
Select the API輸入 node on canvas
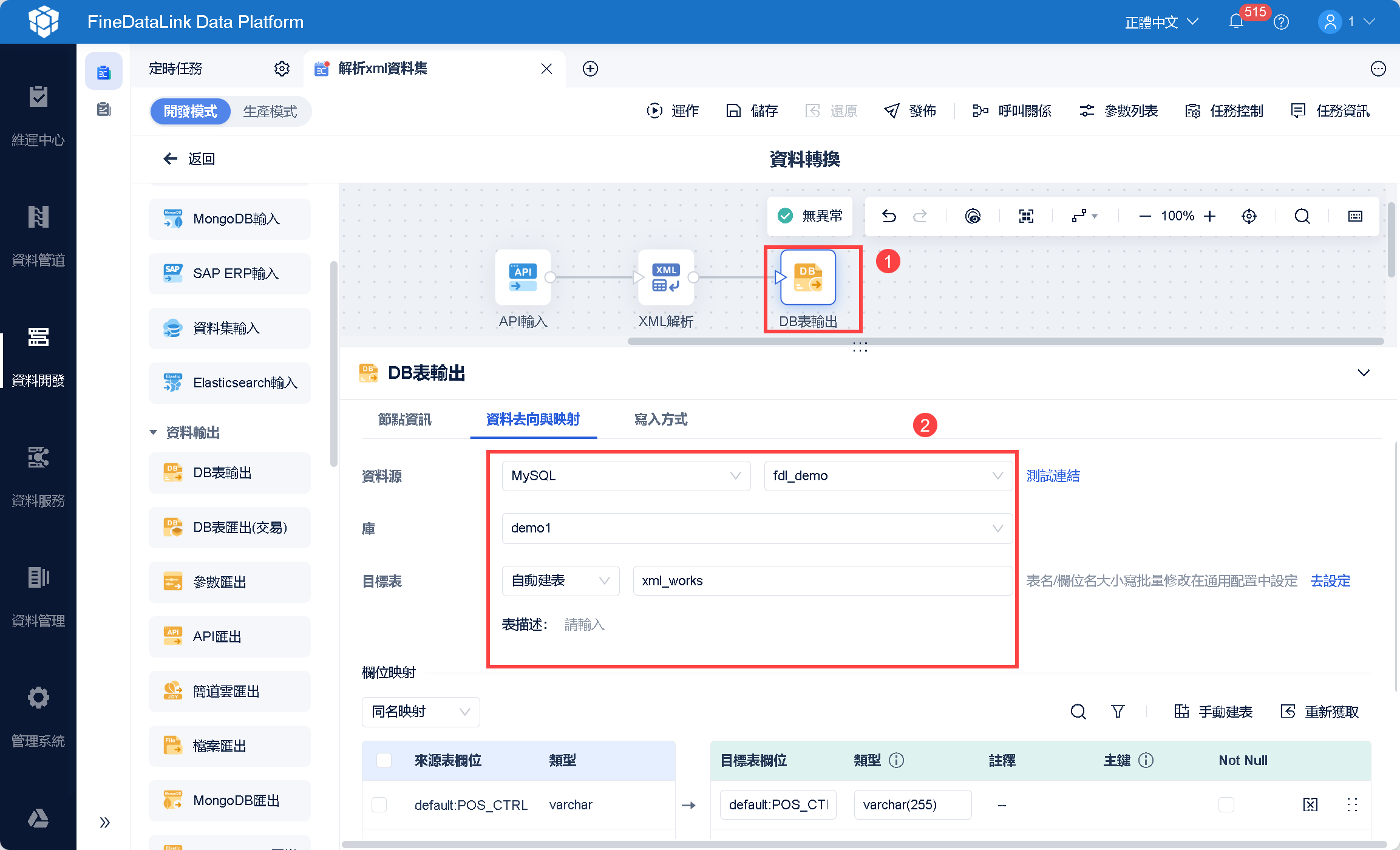[x=523, y=277]
